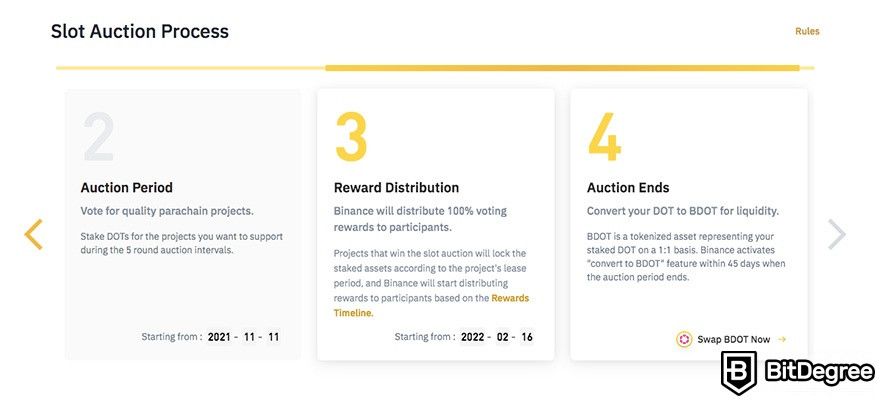
Task: Click the left carousel arrow
Action: 34,234
